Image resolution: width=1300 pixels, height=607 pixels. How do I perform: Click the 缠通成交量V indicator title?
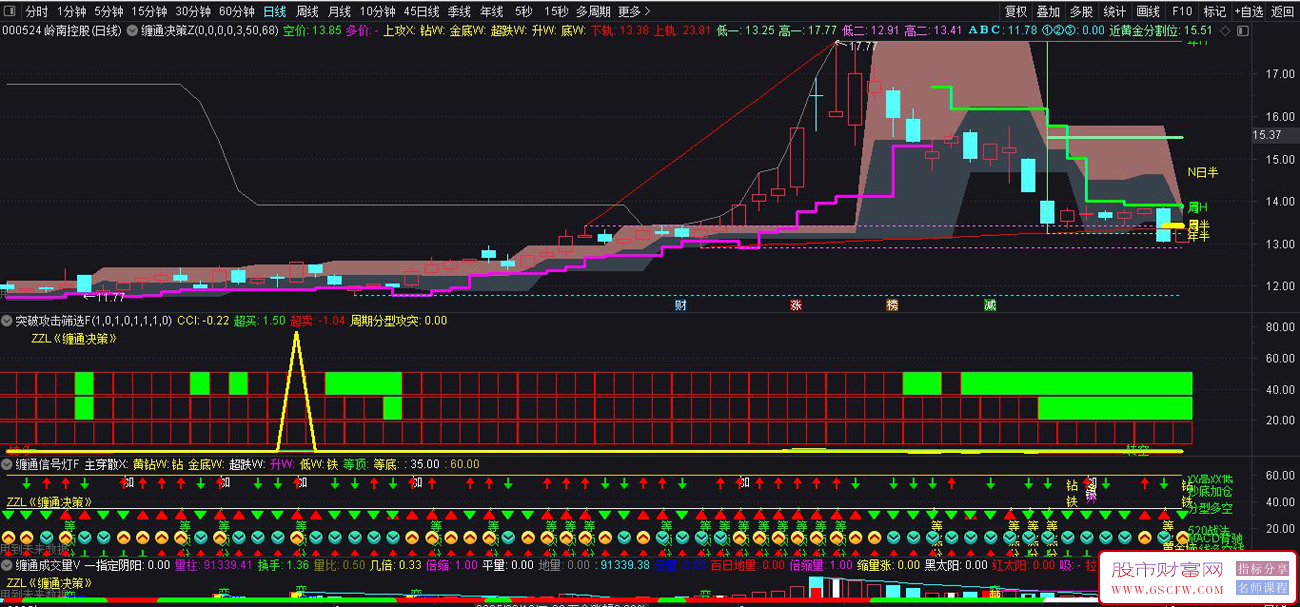(49, 565)
